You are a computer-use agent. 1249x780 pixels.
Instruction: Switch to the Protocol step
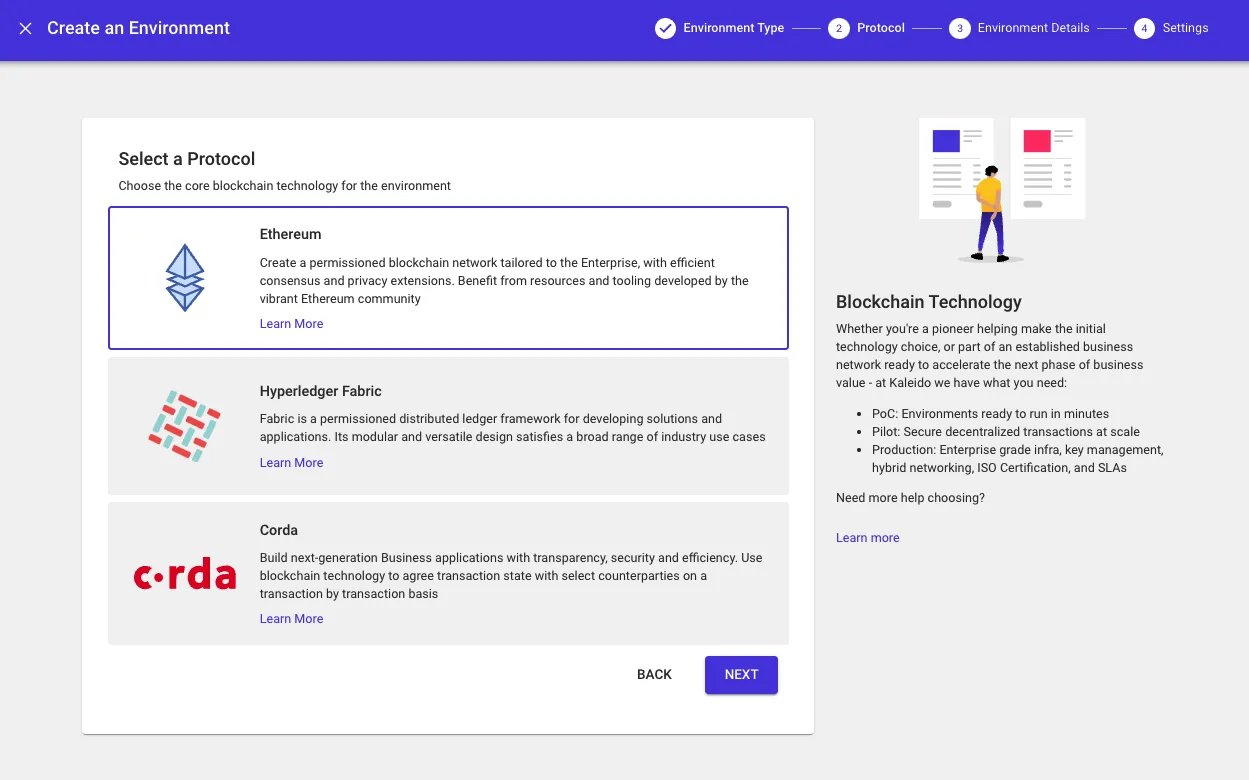click(x=880, y=28)
